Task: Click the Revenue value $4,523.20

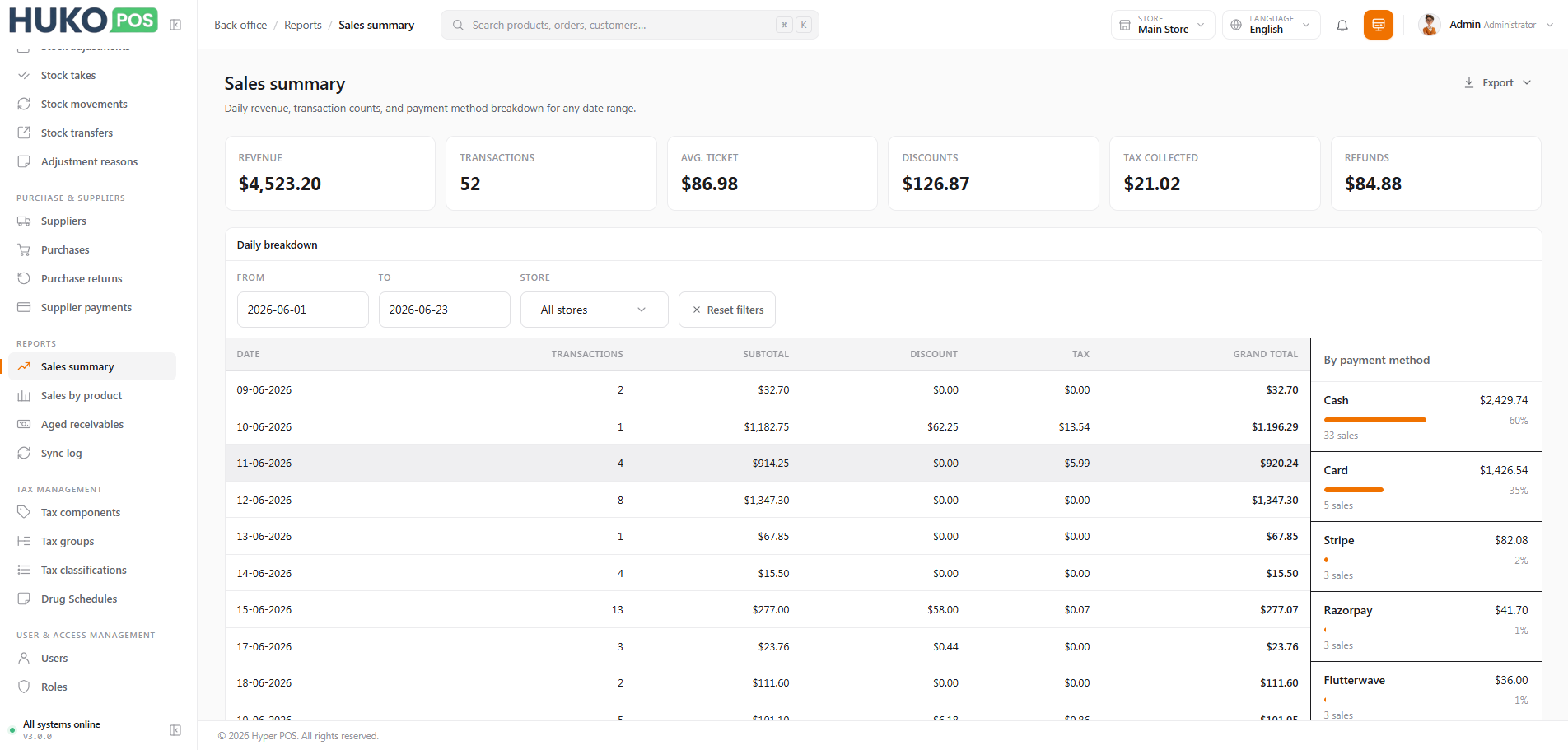Action: point(280,184)
